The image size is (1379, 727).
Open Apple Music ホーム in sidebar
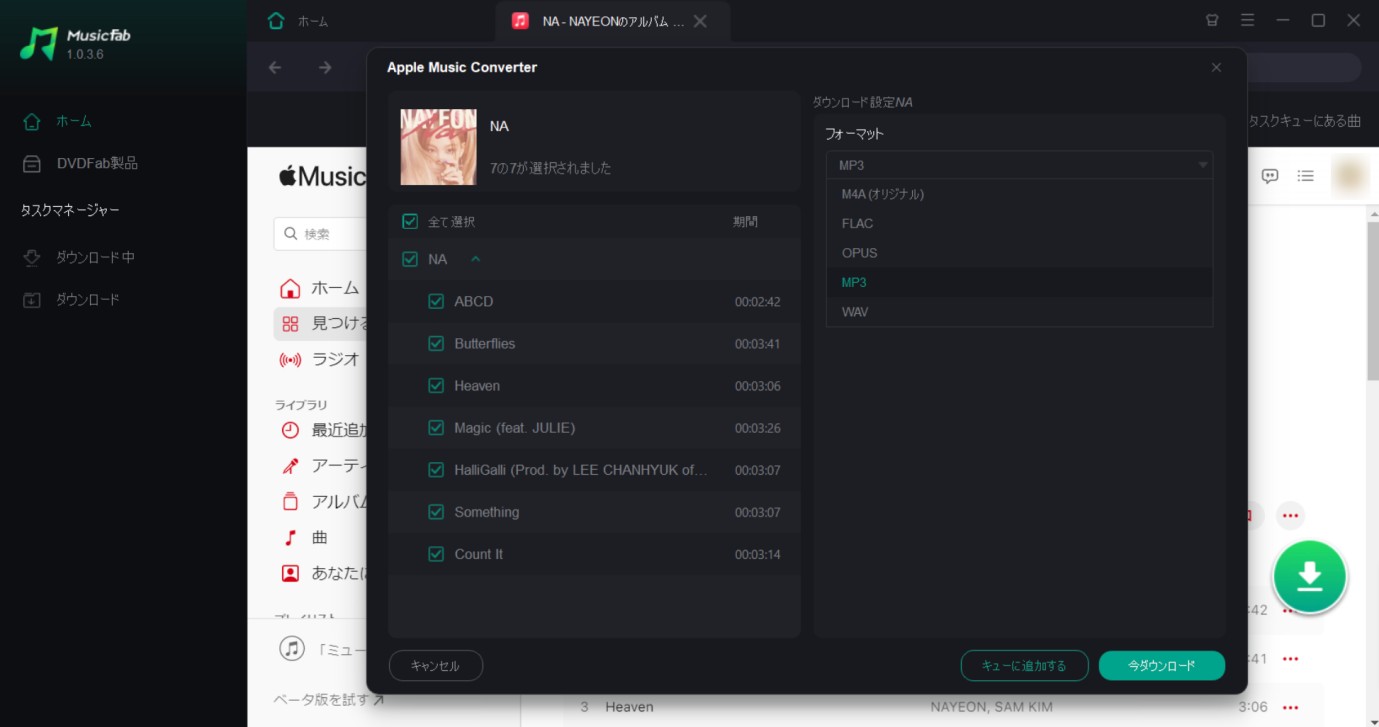[x=320, y=288]
